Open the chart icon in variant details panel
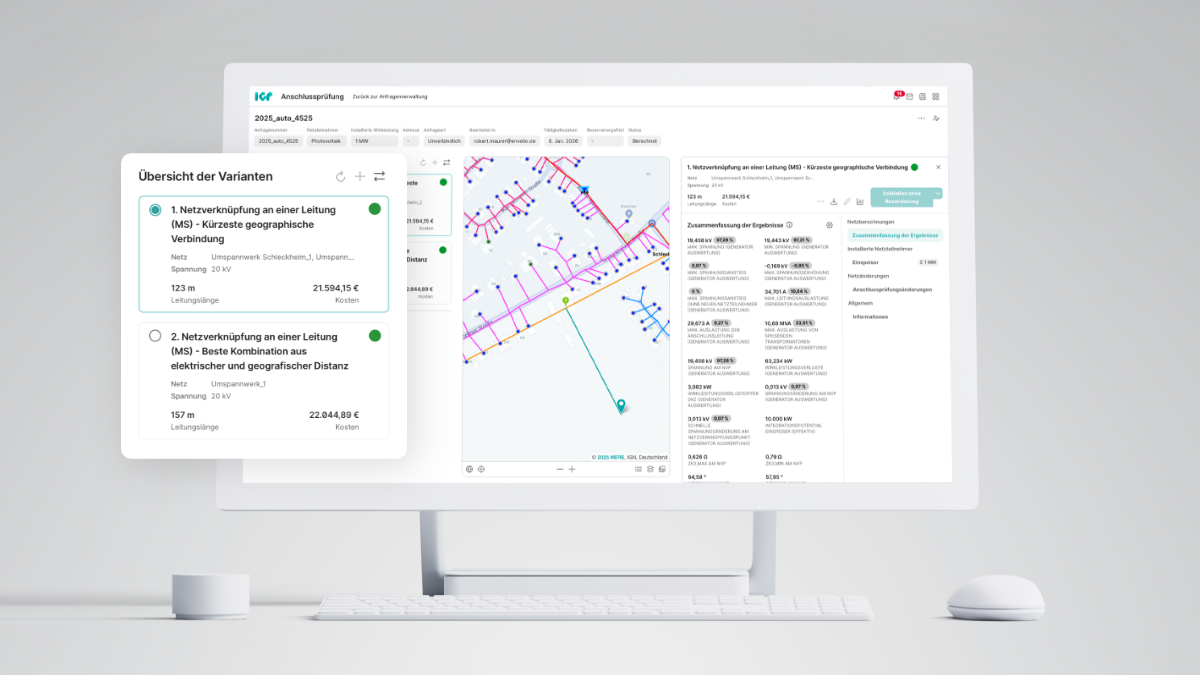This screenshot has height=675, width=1200. tap(860, 201)
